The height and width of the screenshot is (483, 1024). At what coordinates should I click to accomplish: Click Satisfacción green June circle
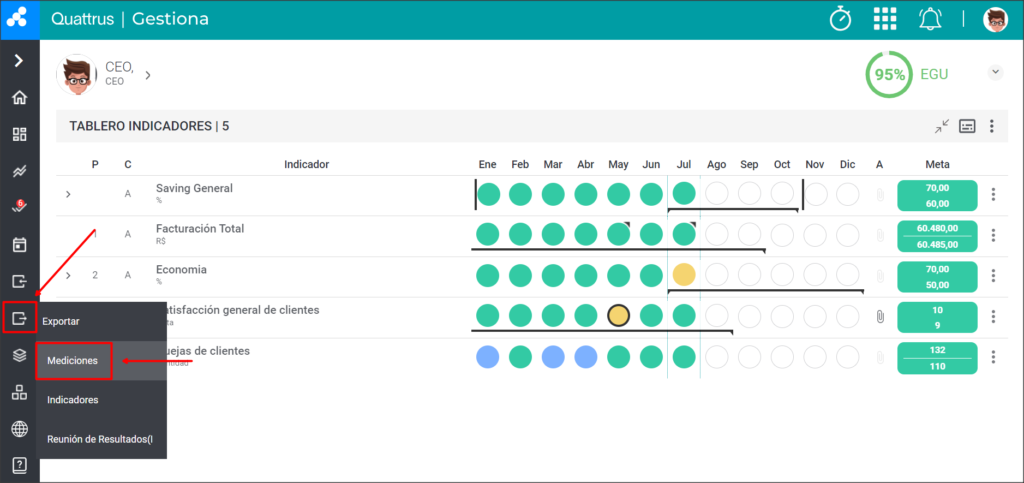click(651, 316)
